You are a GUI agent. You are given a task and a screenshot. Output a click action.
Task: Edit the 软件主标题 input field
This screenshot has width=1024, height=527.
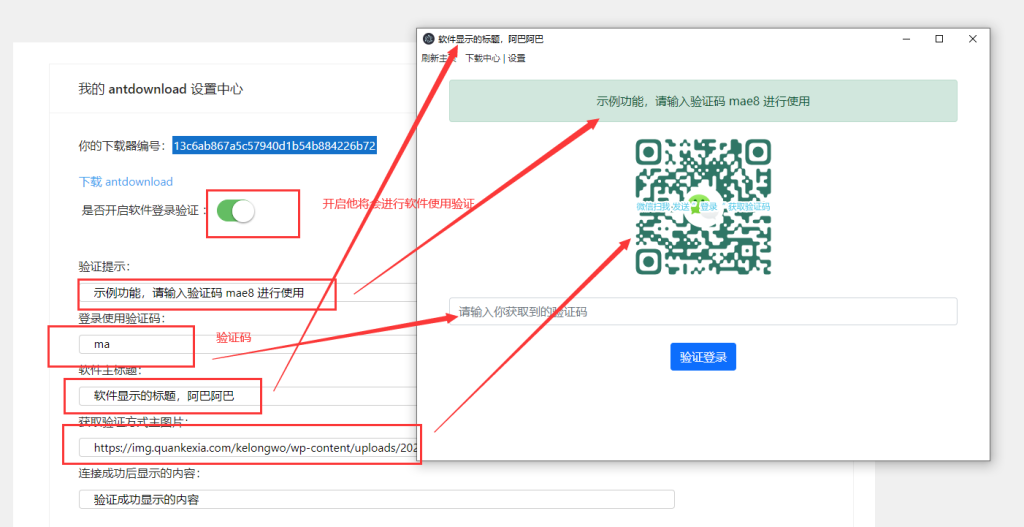[x=247, y=396]
